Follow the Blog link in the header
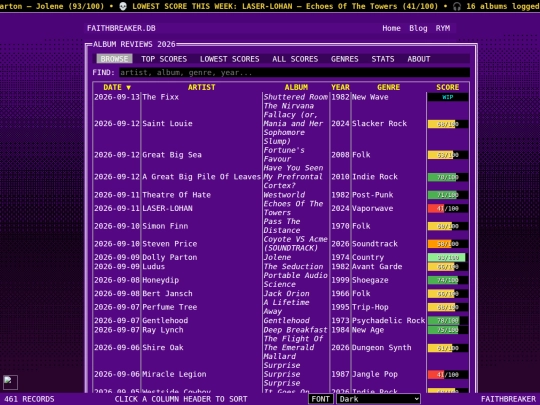Image resolution: width=540 pixels, height=405 pixels. (418, 28)
